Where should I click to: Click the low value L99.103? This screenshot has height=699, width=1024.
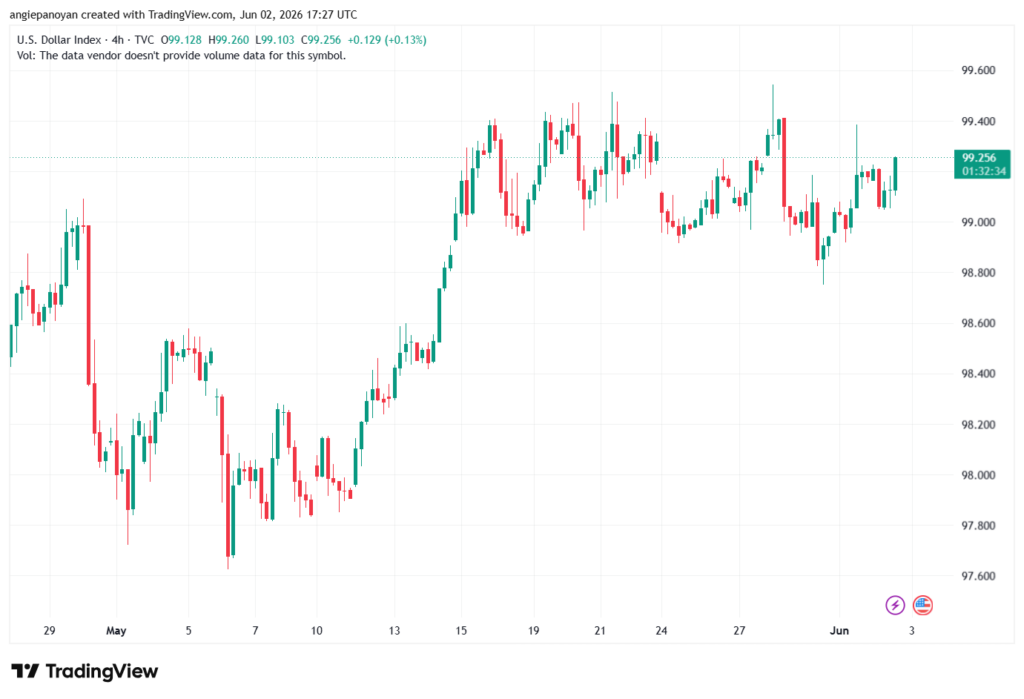[274, 40]
